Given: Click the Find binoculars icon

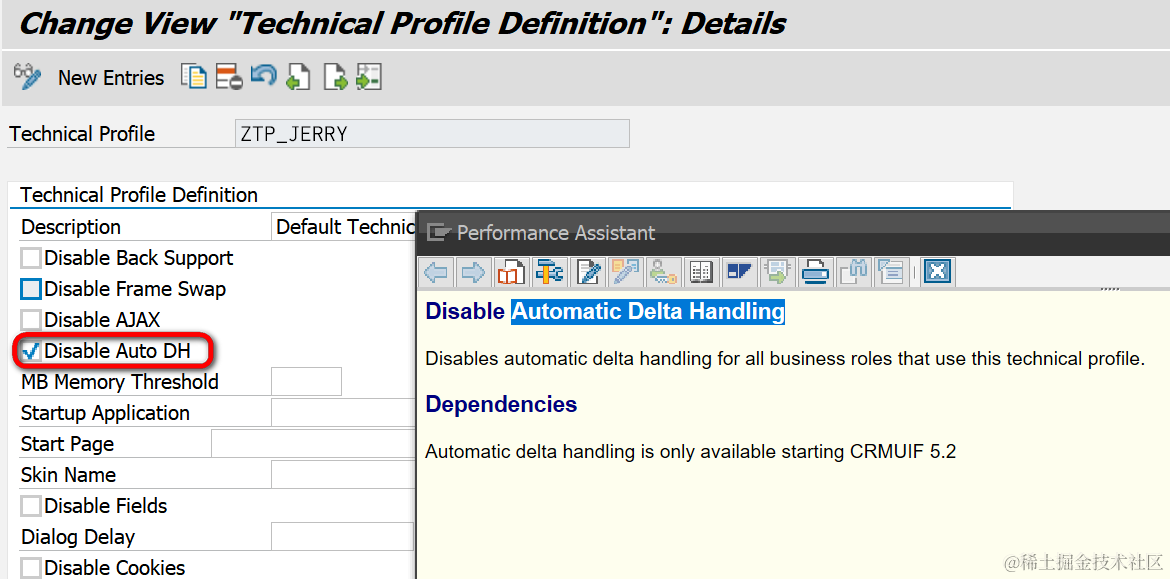Looking at the screenshot, I should point(852,272).
